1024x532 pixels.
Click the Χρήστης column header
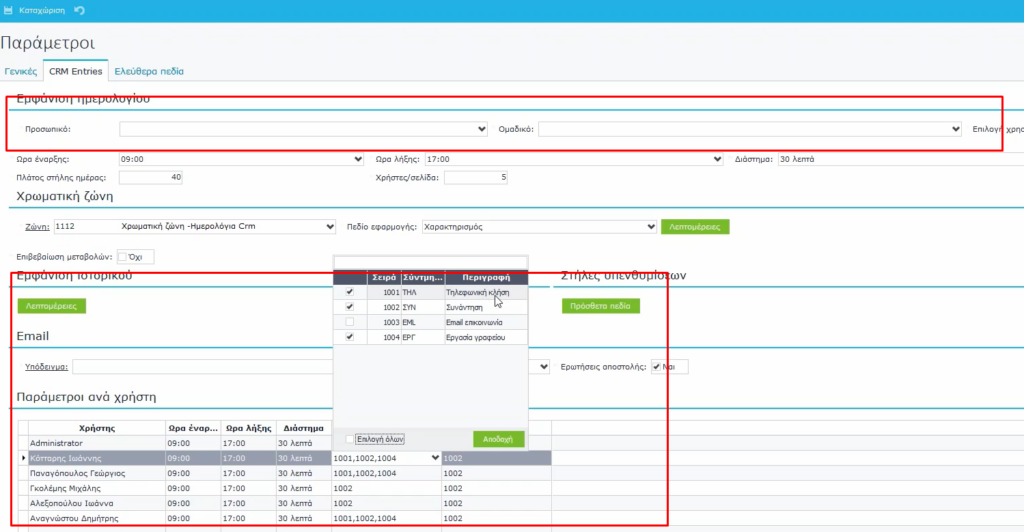97,428
